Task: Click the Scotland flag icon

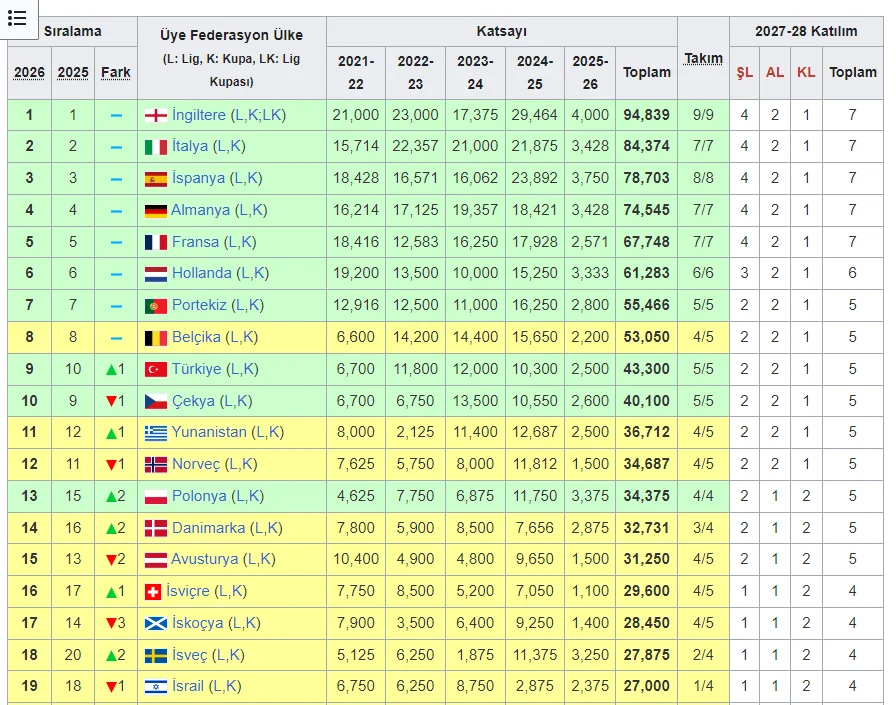Action: (x=155, y=623)
